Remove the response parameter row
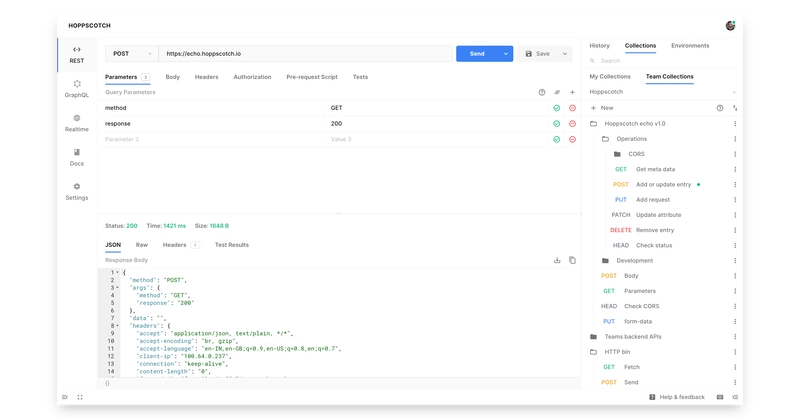The image size is (800, 419). (572, 124)
